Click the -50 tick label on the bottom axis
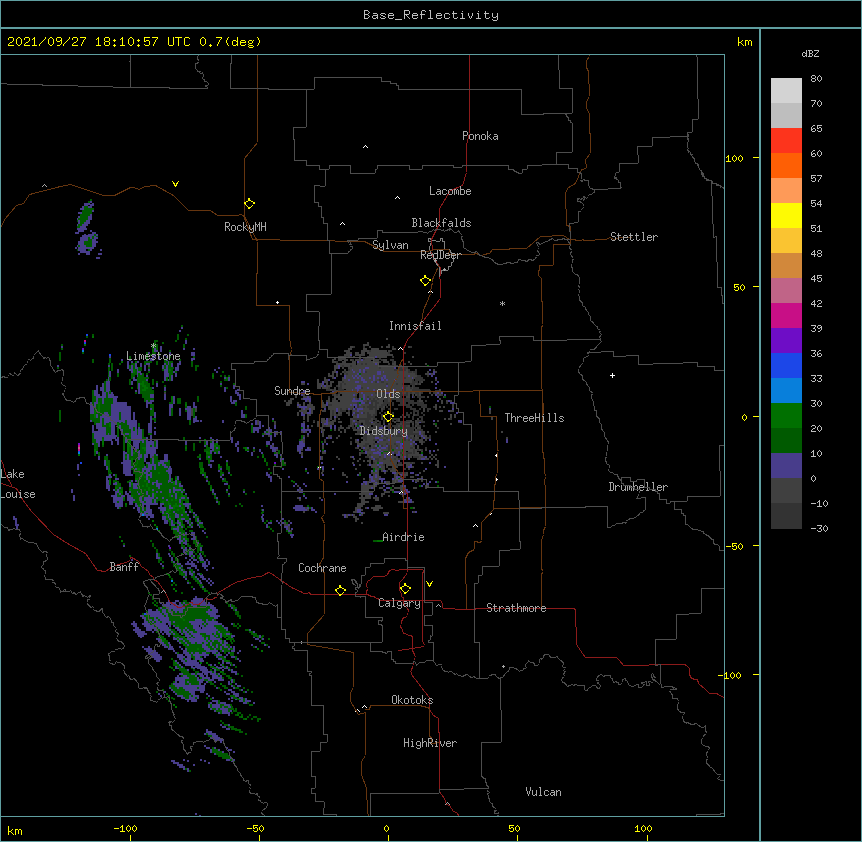 (255, 828)
